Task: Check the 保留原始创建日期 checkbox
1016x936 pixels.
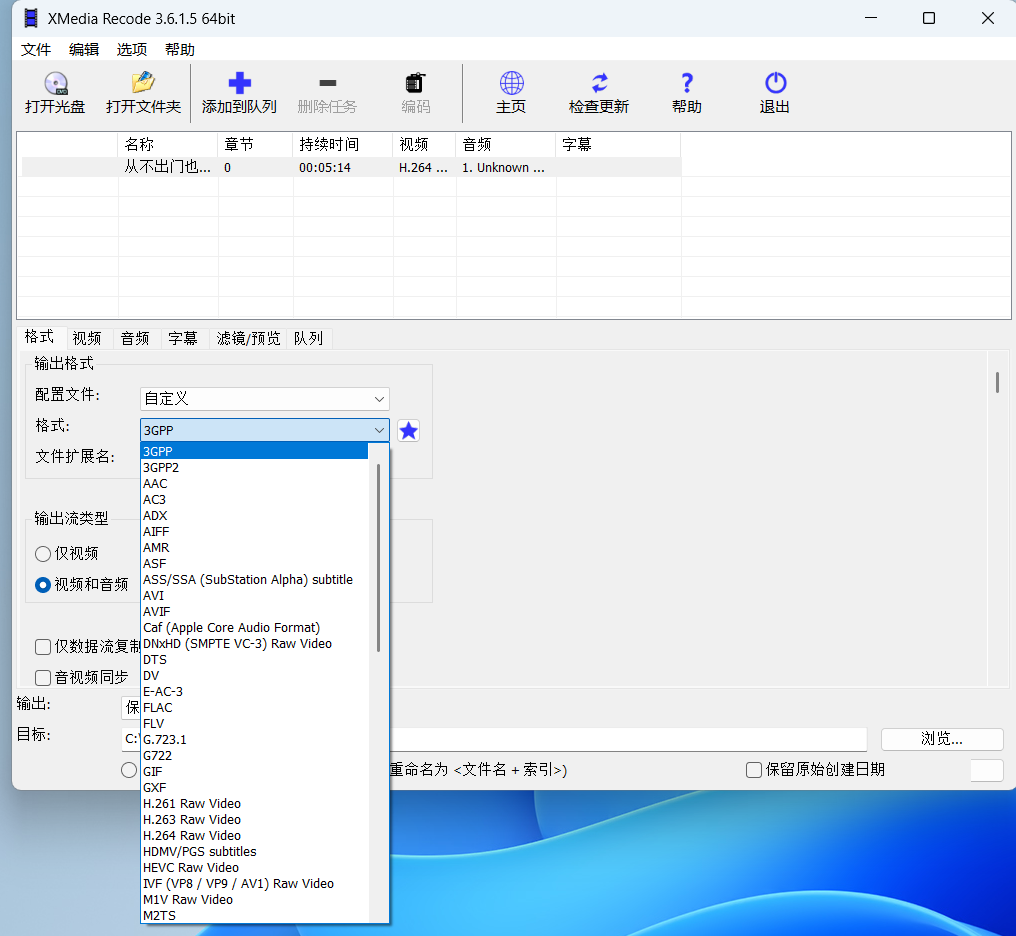Action: (754, 770)
